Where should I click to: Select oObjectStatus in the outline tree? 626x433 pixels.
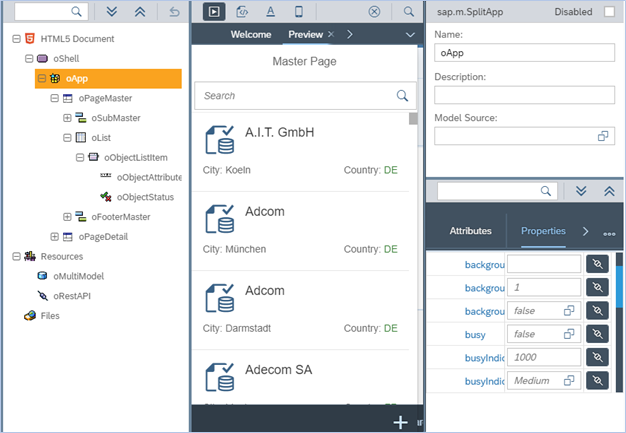tap(144, 197)
